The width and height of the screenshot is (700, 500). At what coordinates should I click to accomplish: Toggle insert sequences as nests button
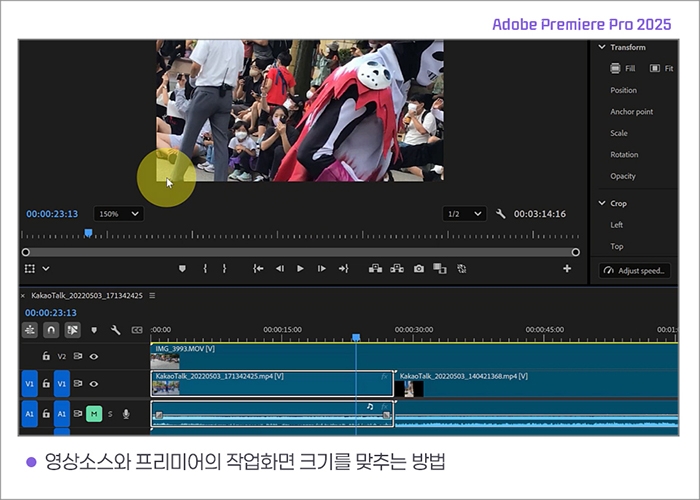[30, 330]
